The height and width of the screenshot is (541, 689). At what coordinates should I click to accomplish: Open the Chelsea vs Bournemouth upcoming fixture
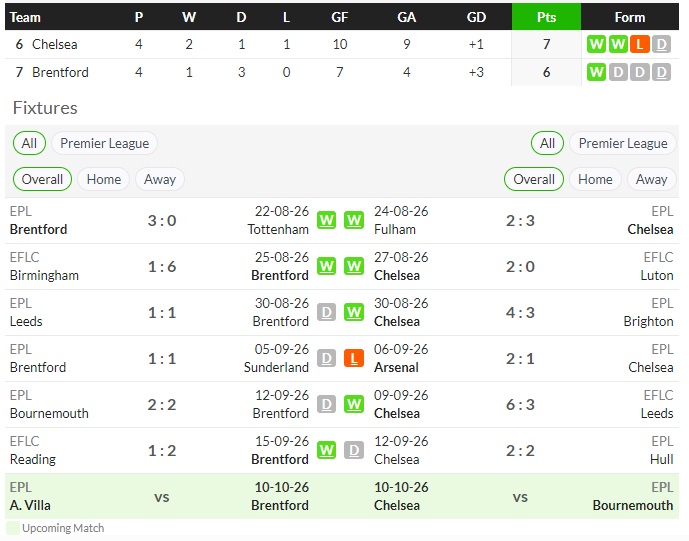(524, 497)
